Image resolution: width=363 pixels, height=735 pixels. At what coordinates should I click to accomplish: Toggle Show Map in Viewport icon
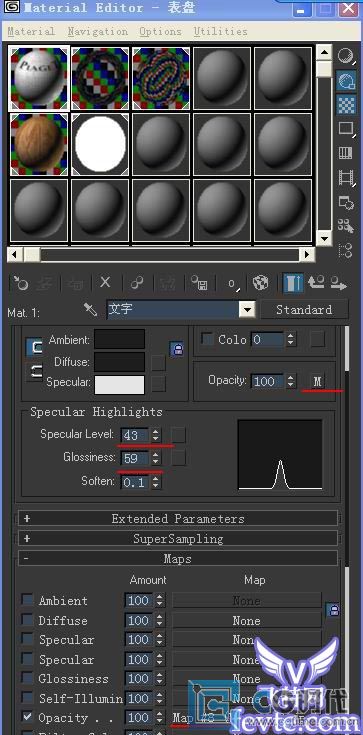[x=260, y=283]
